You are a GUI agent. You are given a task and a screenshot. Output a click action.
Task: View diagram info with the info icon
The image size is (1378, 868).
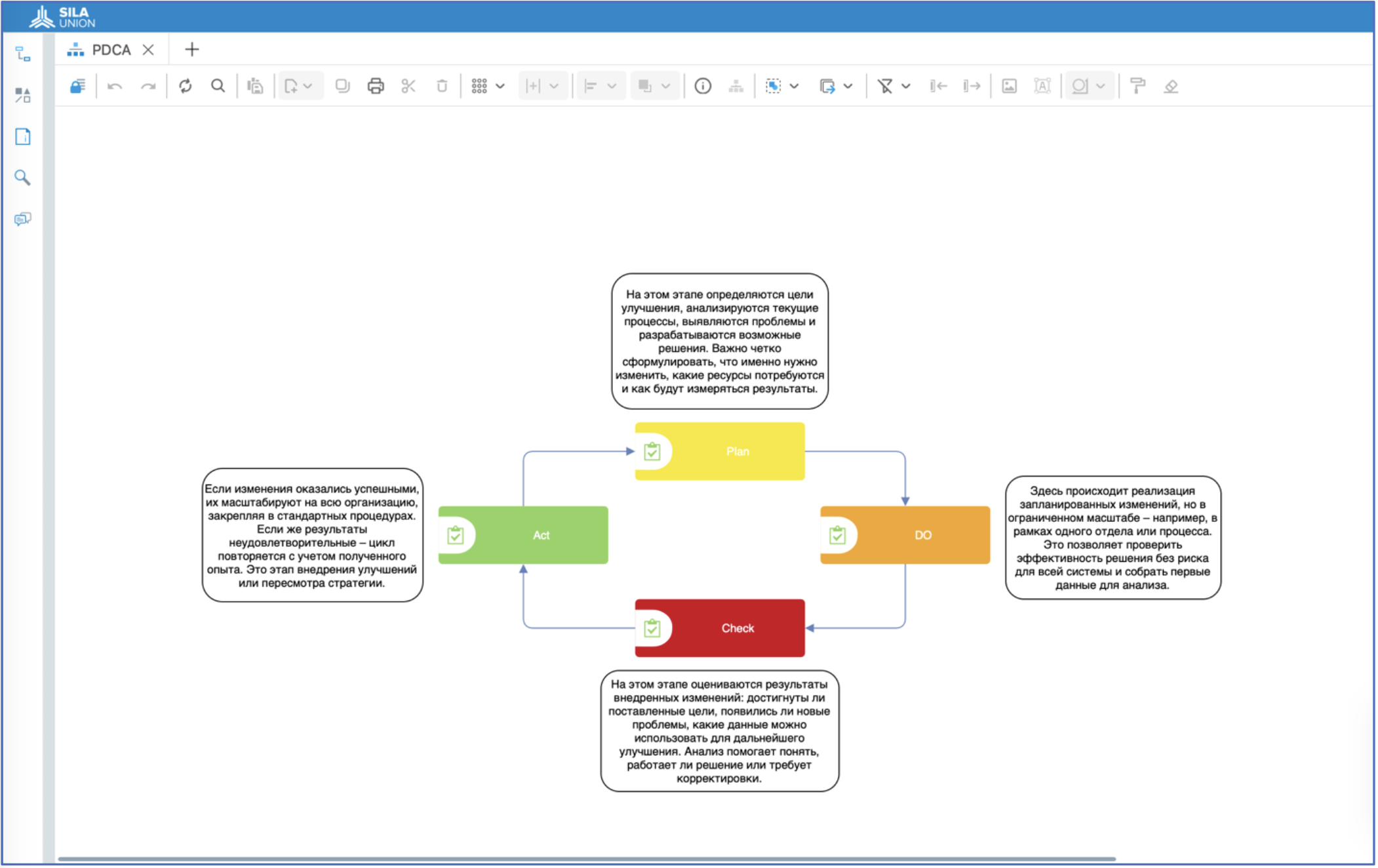click(x=702, y=86)
